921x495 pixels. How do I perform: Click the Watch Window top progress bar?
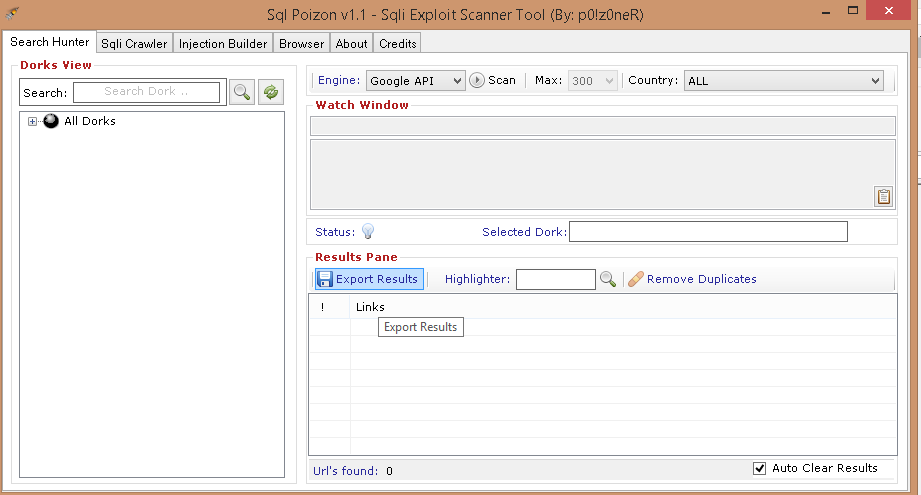tap(603, 126)
